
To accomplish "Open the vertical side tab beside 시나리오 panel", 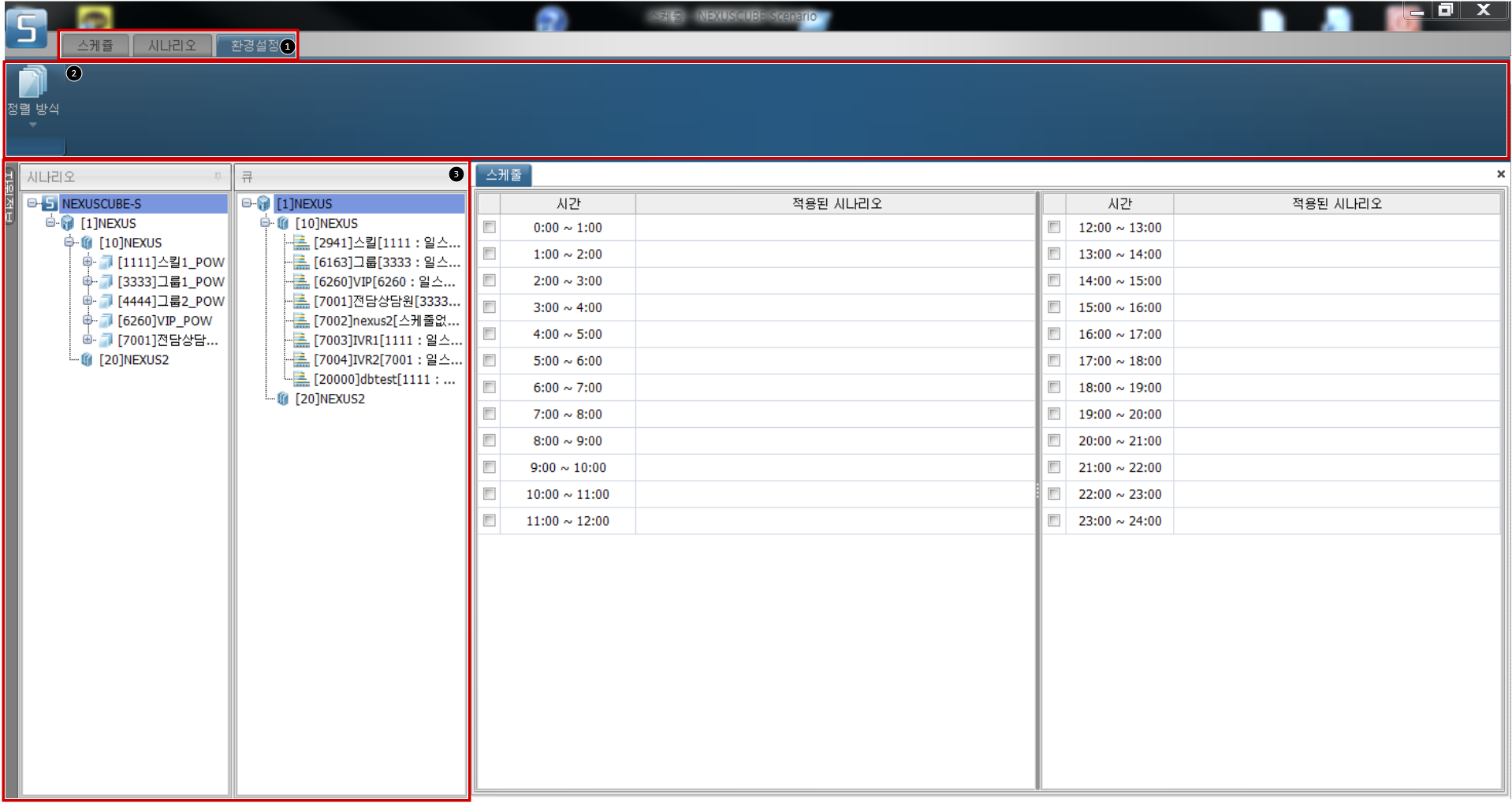I will (10, 195).
